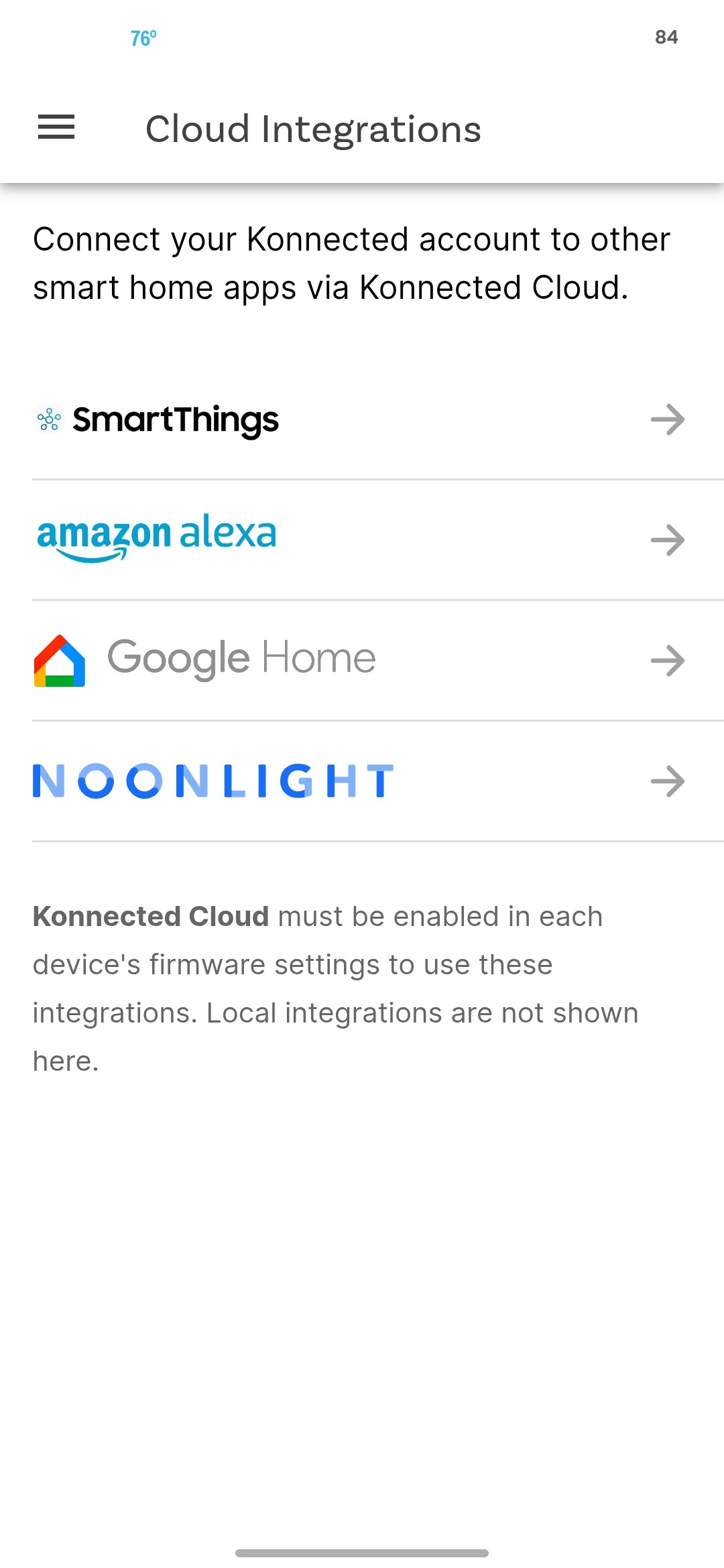The height and width of the screenshot is (1568, 724).
Task: Open Google Home via its arrow
Action: (668, 661)
